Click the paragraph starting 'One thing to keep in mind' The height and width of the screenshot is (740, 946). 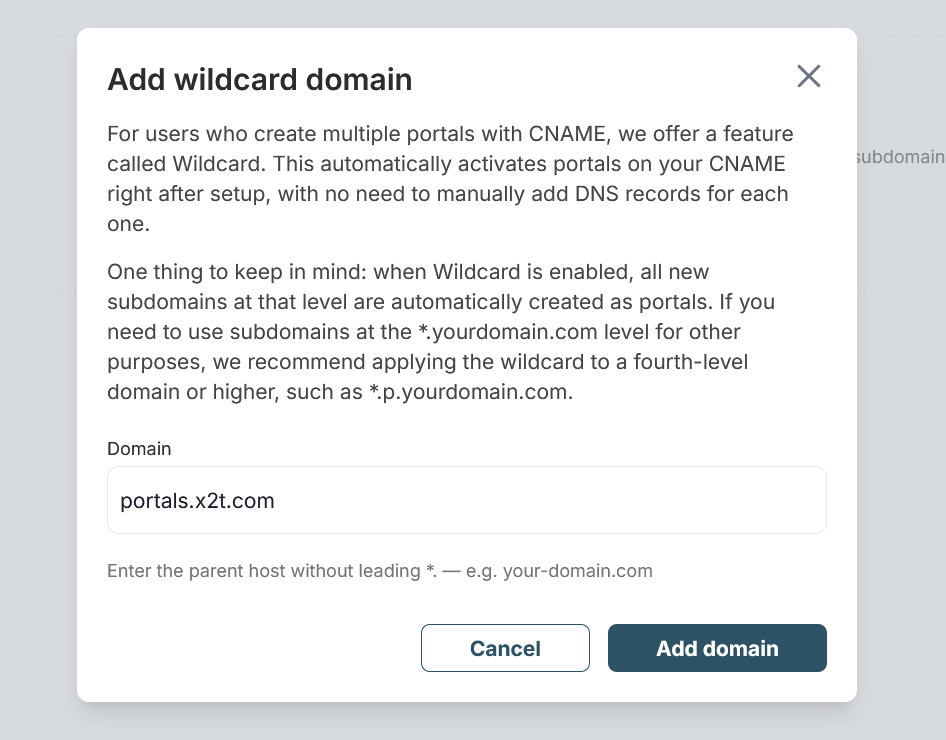point(440,332)
